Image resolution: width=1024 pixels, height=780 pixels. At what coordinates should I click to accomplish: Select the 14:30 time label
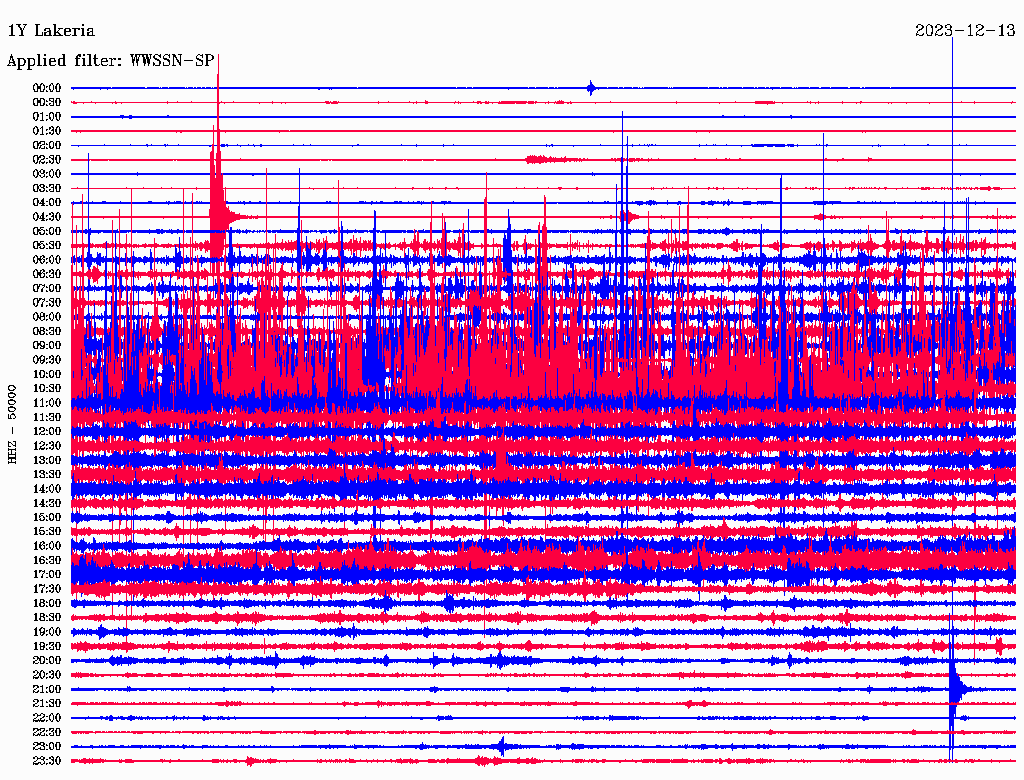click(x=47, y=504)
